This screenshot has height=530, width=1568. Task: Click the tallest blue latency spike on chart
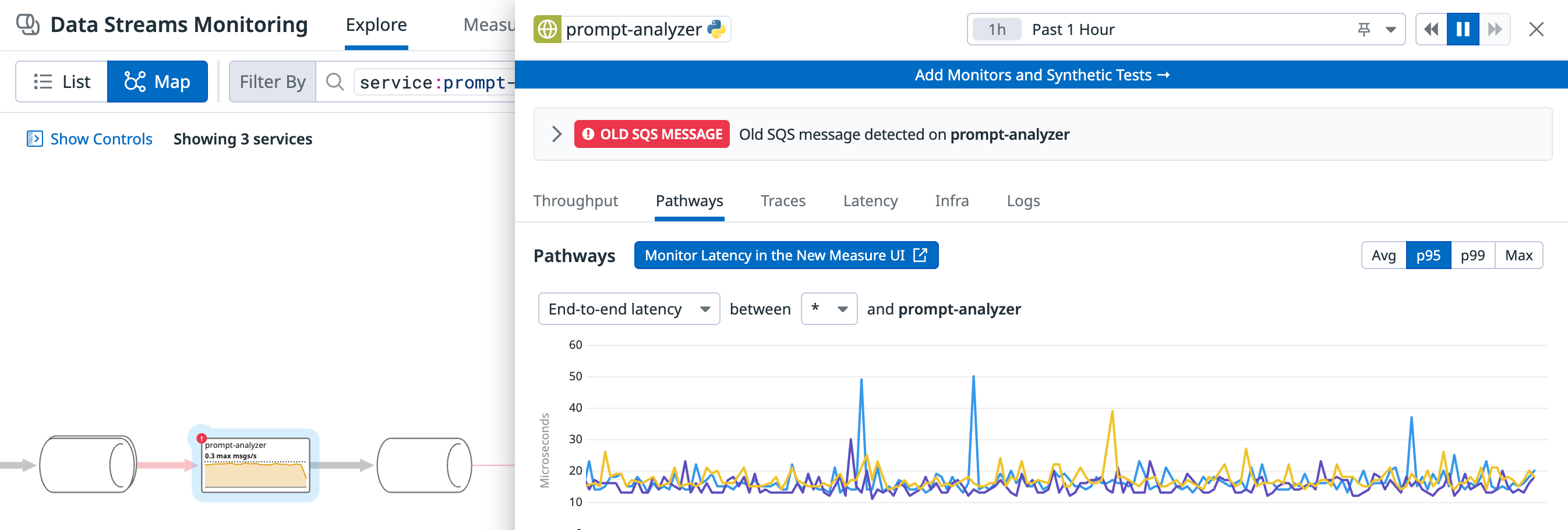[x=973, y=377]
